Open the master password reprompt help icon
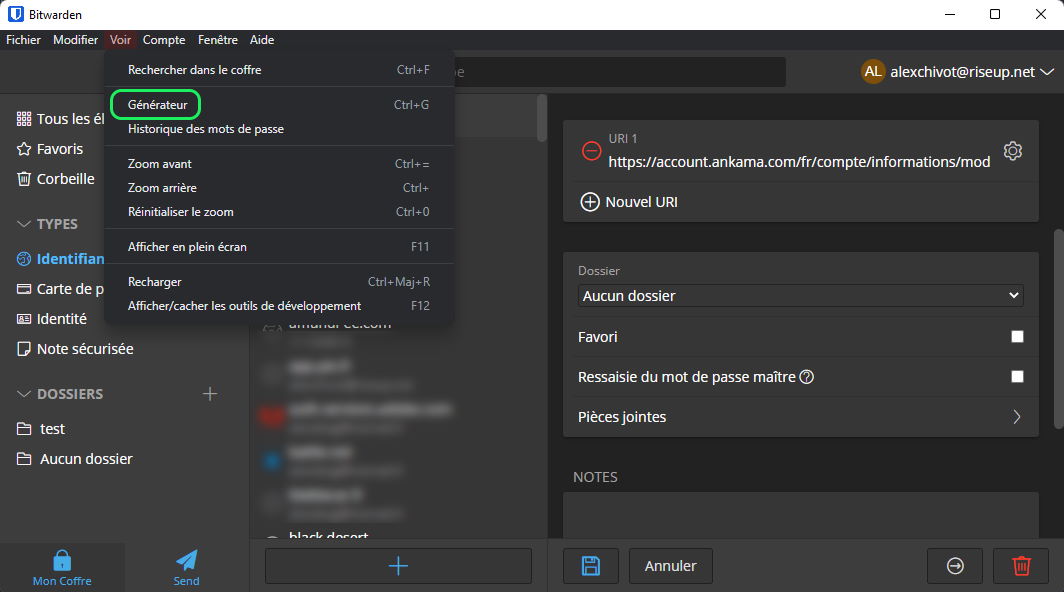This screenshot has width=1064, height=592. 807,377
